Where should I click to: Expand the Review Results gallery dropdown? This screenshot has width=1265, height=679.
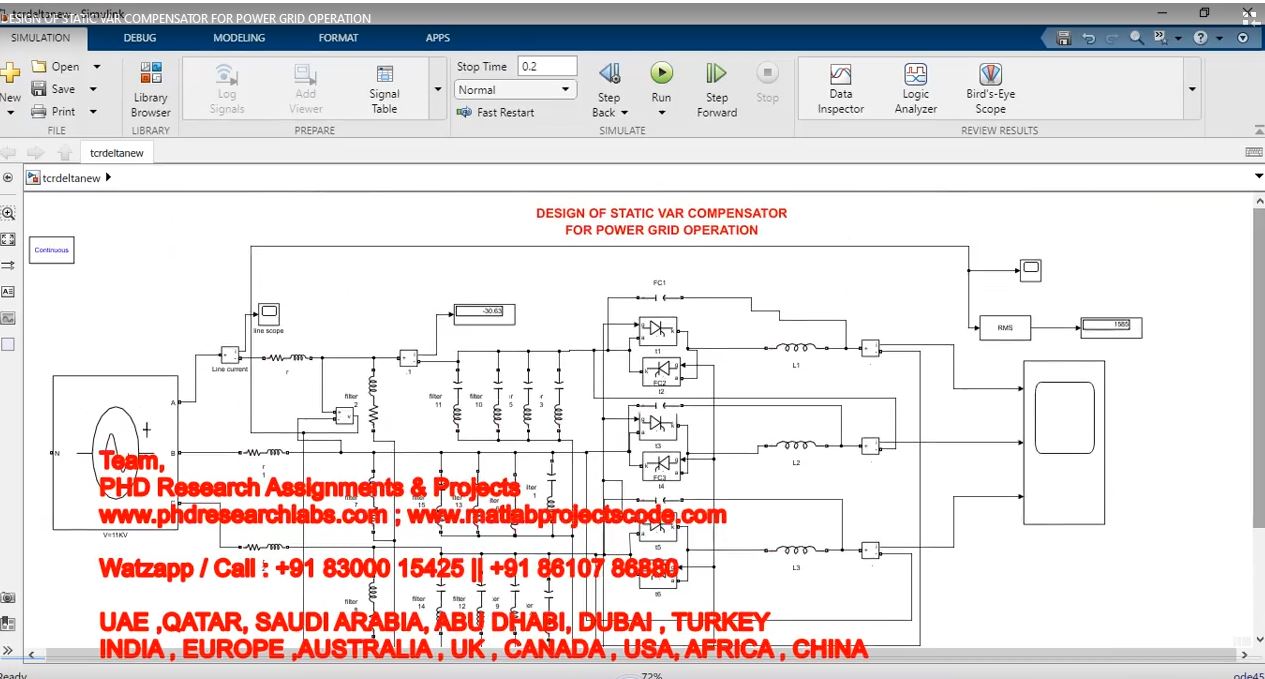point(1192,89)
